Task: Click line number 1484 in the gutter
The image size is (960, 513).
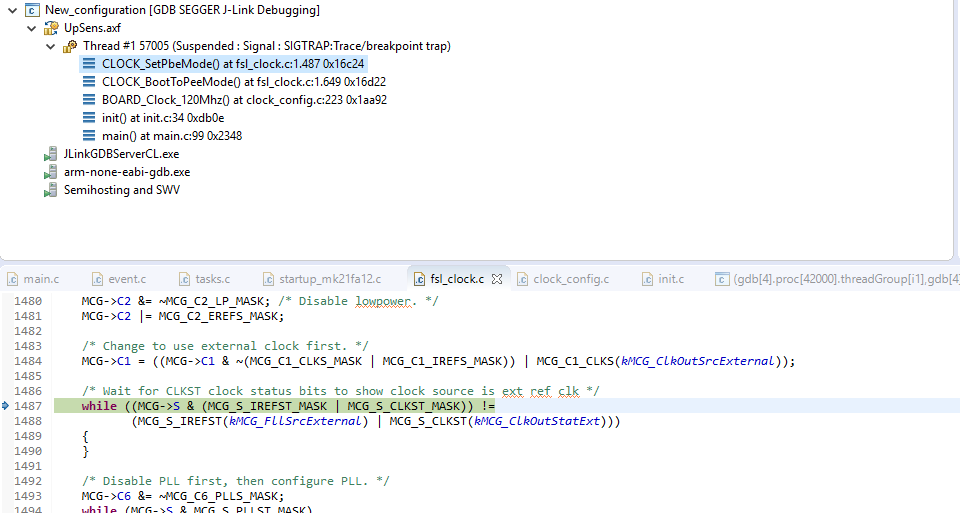Action: [x=28, y=361]
